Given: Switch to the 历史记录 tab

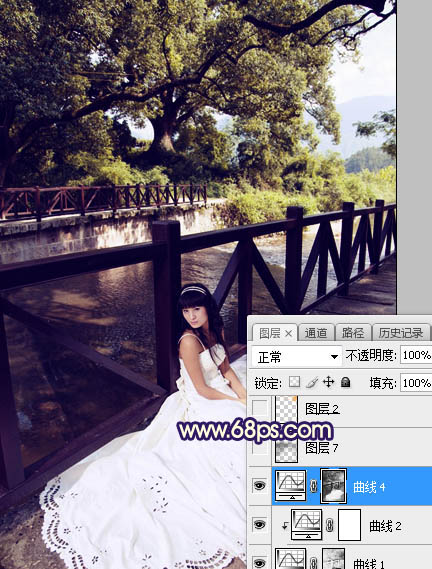Looking at the screenshot, I should [401, 333].
